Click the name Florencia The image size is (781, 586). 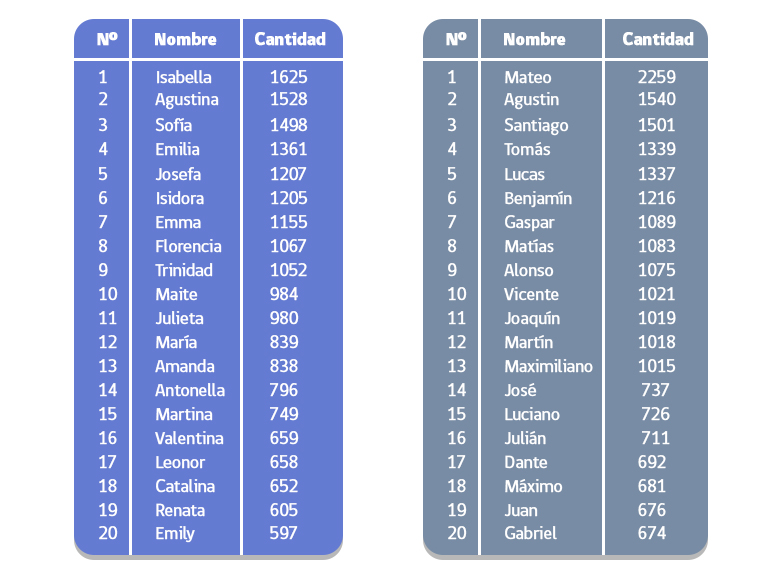coord(188,246)
